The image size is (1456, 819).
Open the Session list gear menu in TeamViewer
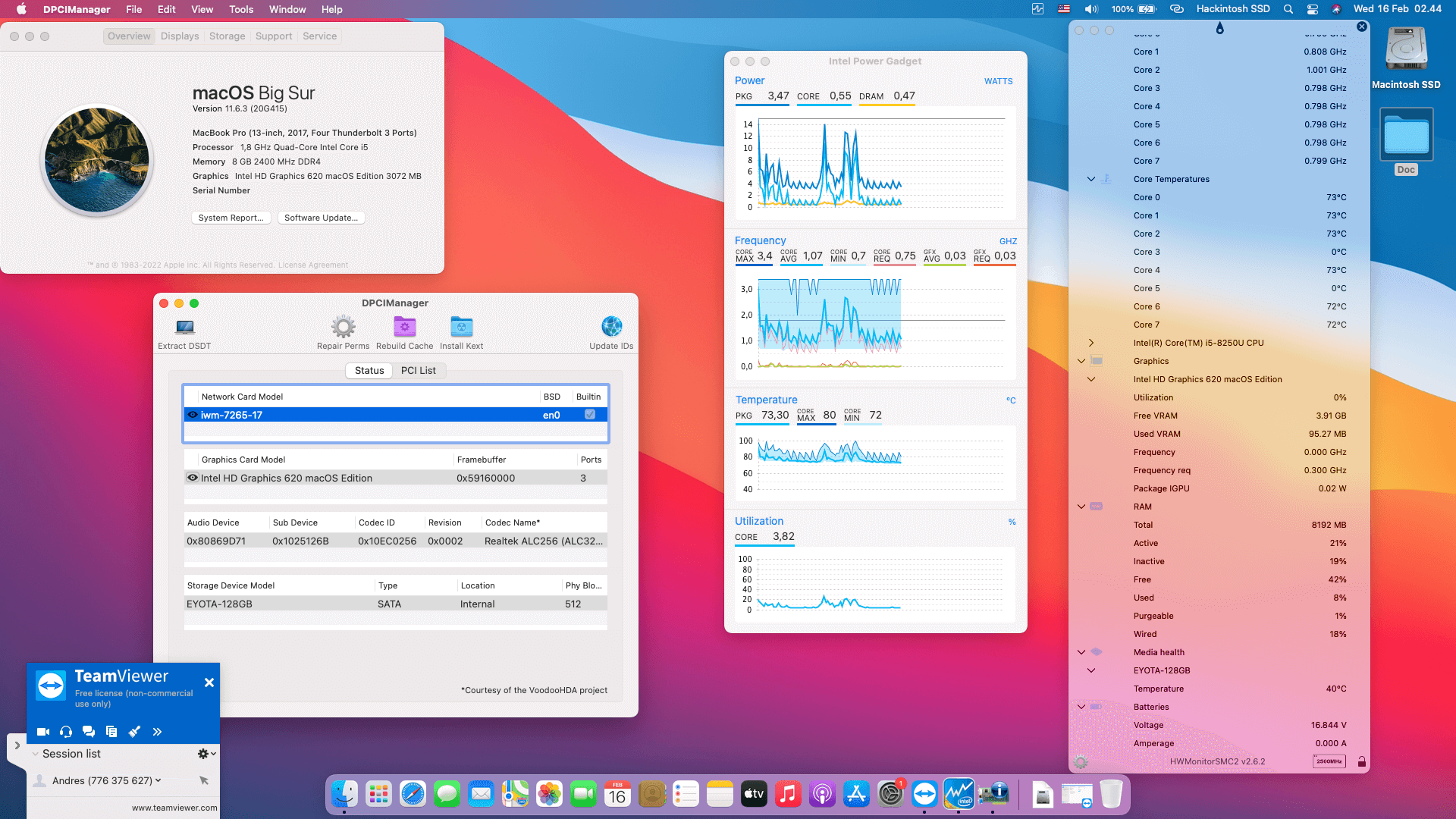tap(203, 754)
